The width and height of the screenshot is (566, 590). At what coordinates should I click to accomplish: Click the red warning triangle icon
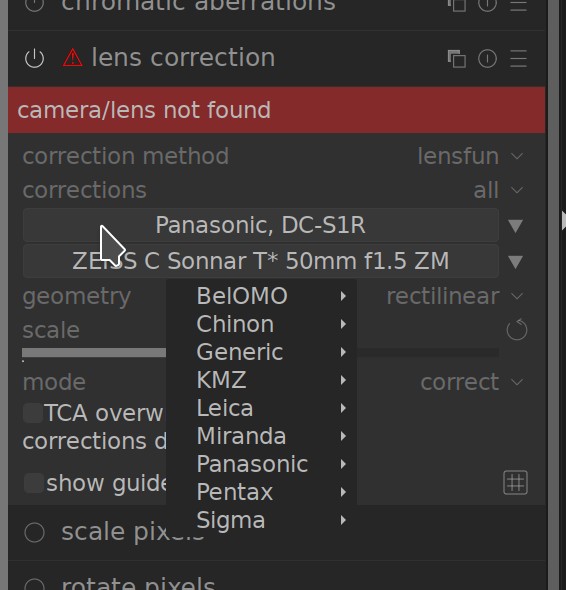point(72,58)
